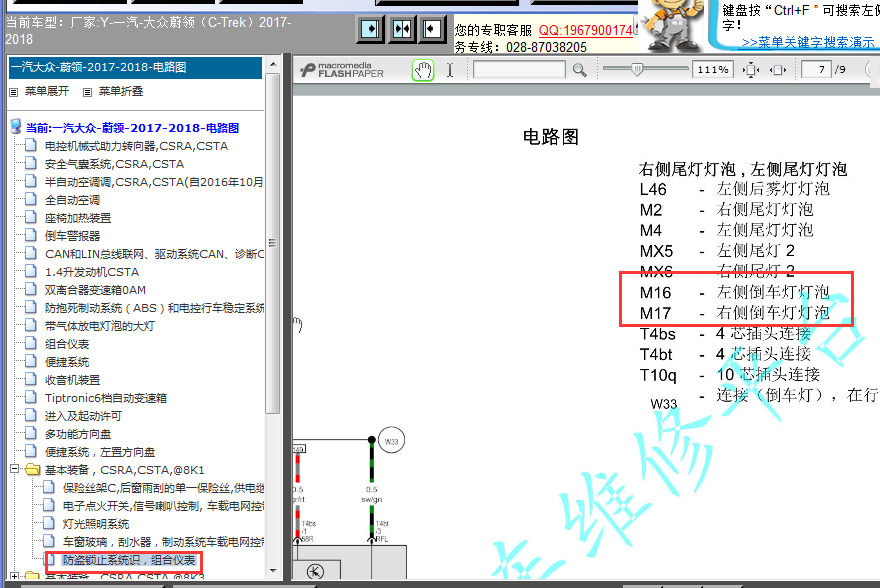Open the 座椅加热装置 tree entry
The image size is (880, 588).
[x=78, y=218]
